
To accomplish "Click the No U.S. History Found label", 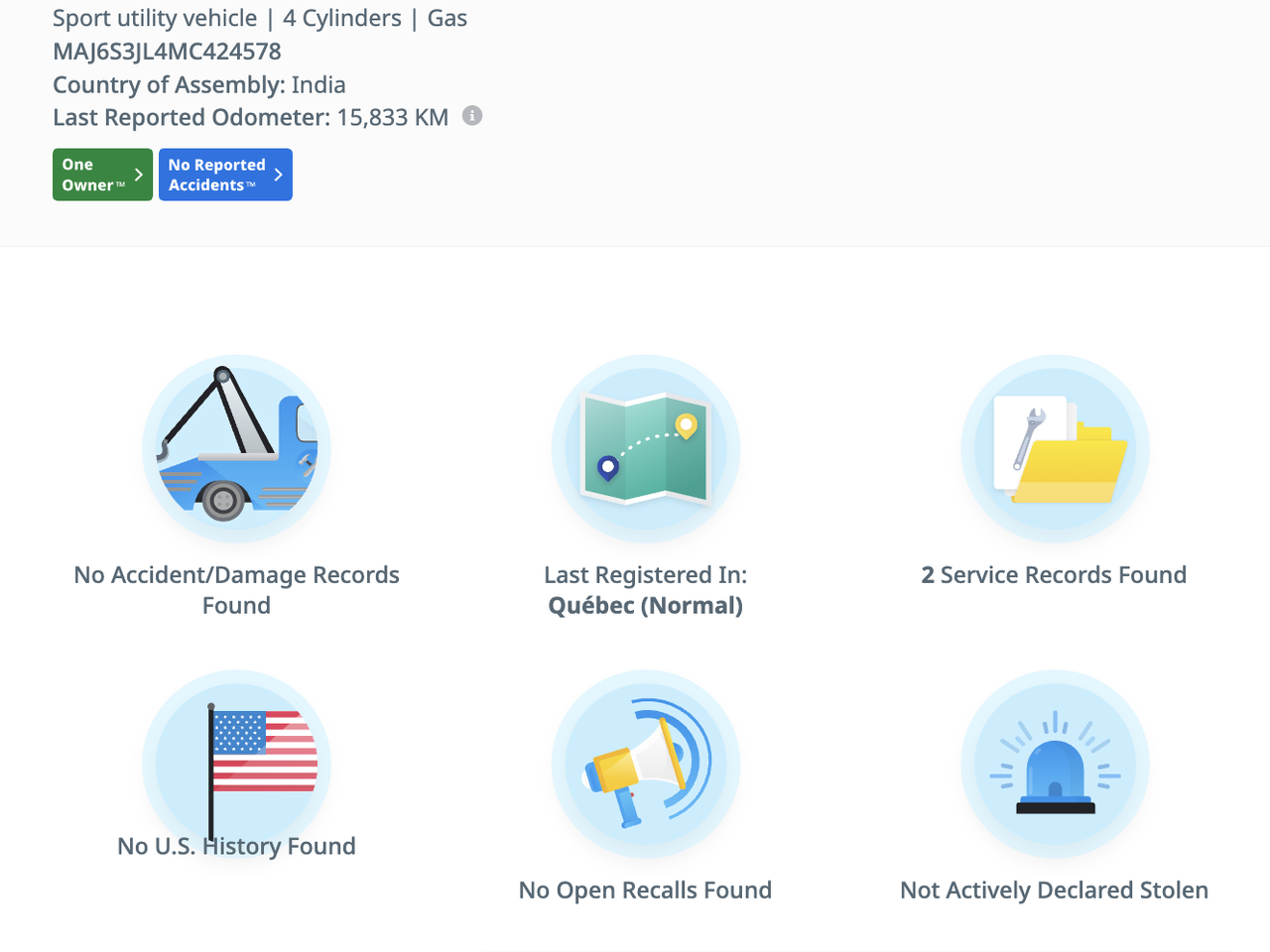I will click(236, 846).
